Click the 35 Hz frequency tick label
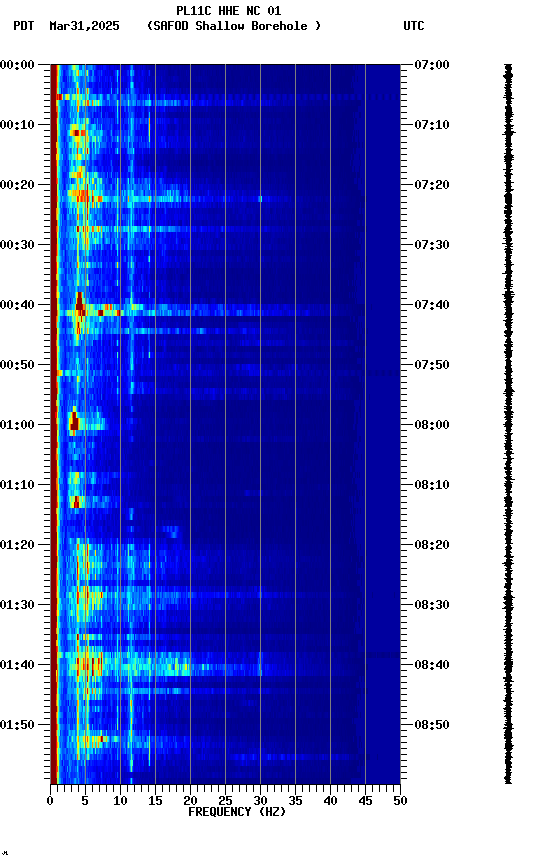 pyautogui.click(x=295, y=801)
